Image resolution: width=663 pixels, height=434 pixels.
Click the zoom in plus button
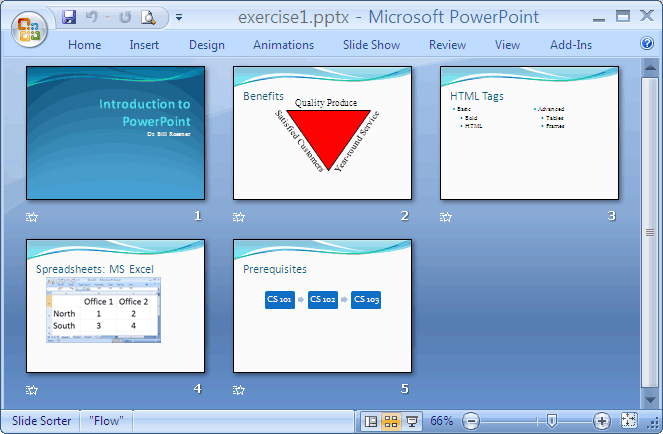click(x=602, y=421)
